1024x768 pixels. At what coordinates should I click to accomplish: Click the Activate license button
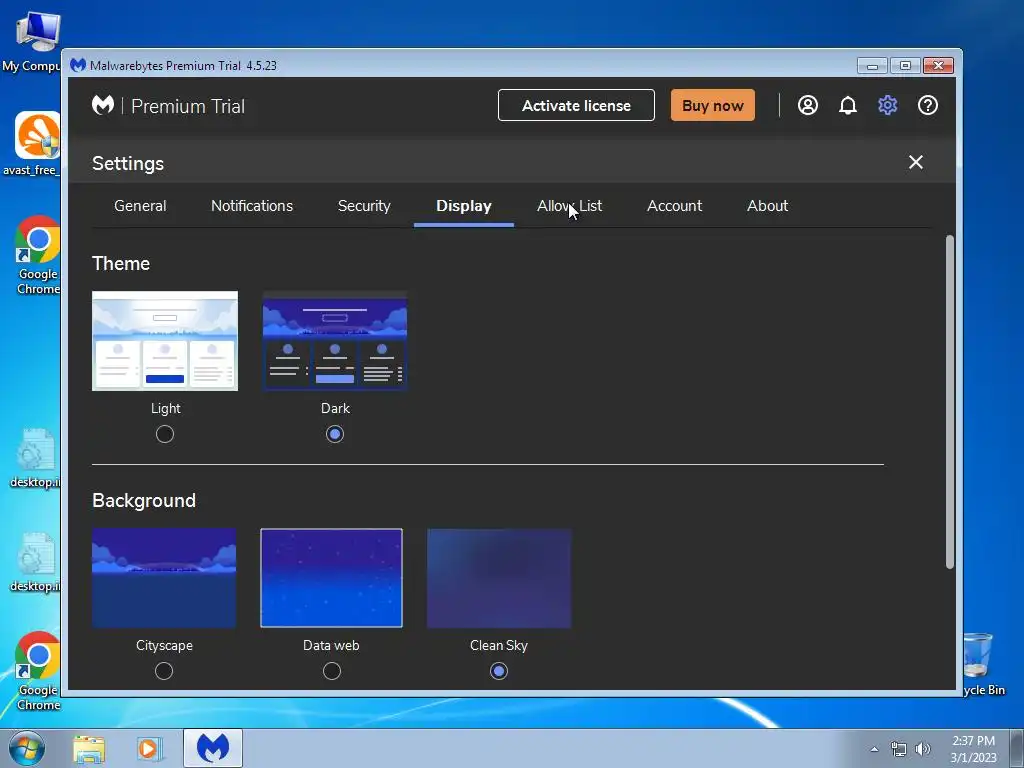(x=576, y=105)
